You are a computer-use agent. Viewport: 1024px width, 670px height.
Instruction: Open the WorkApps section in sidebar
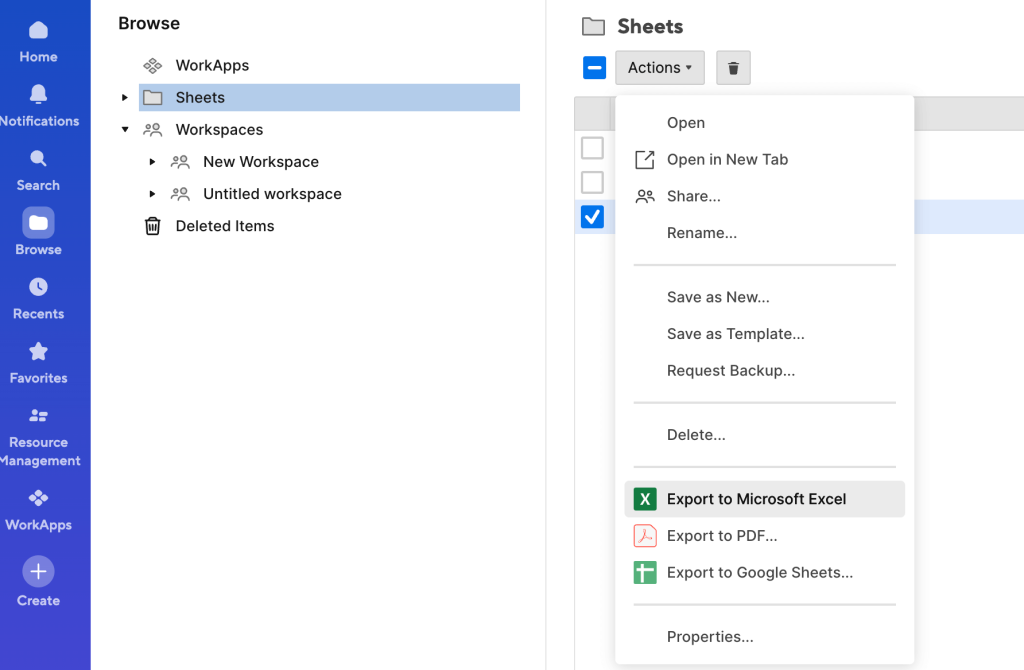coord(38,510)
